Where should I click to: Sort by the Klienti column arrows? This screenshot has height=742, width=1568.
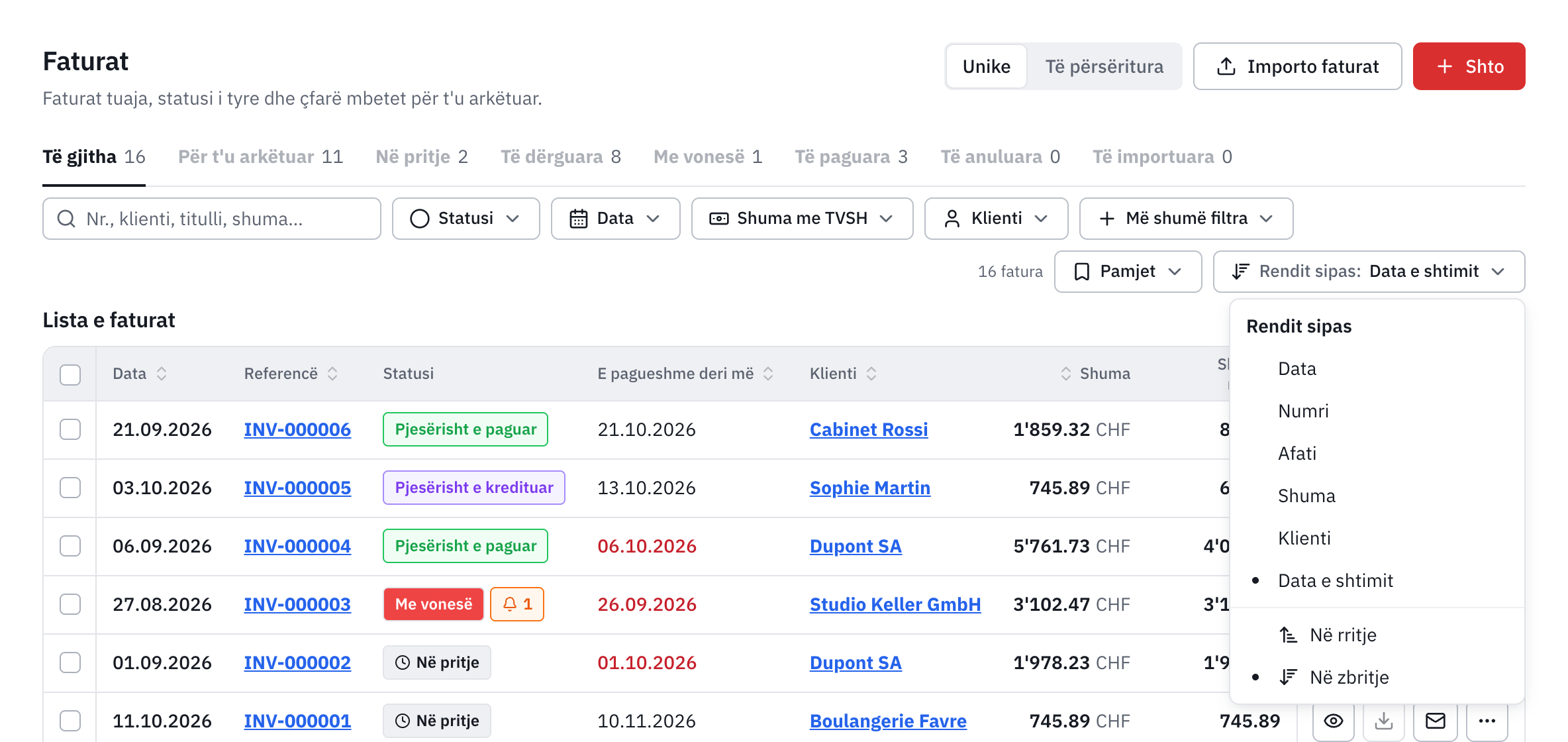871,374
